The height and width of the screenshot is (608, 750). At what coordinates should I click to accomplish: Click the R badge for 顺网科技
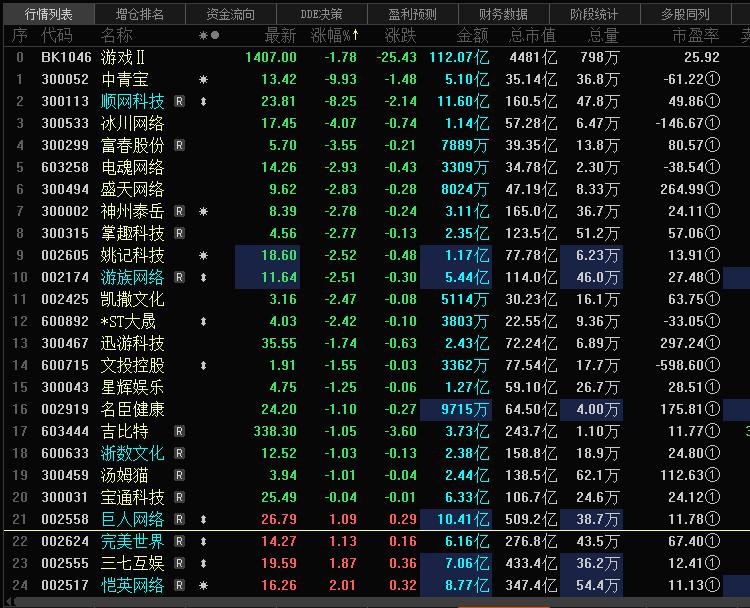click(179, 101)
